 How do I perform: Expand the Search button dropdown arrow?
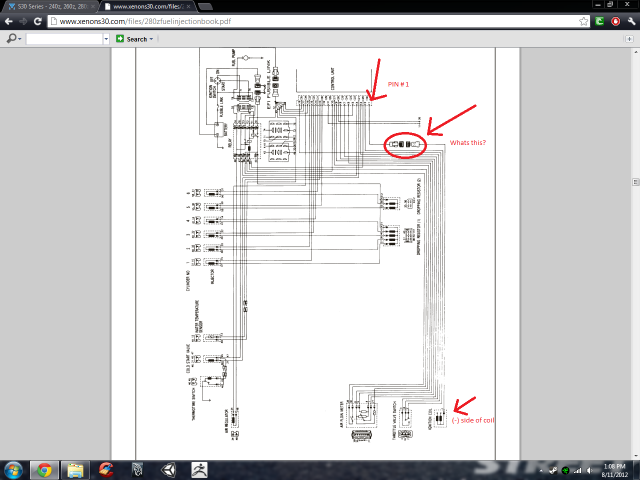point(152,39)
